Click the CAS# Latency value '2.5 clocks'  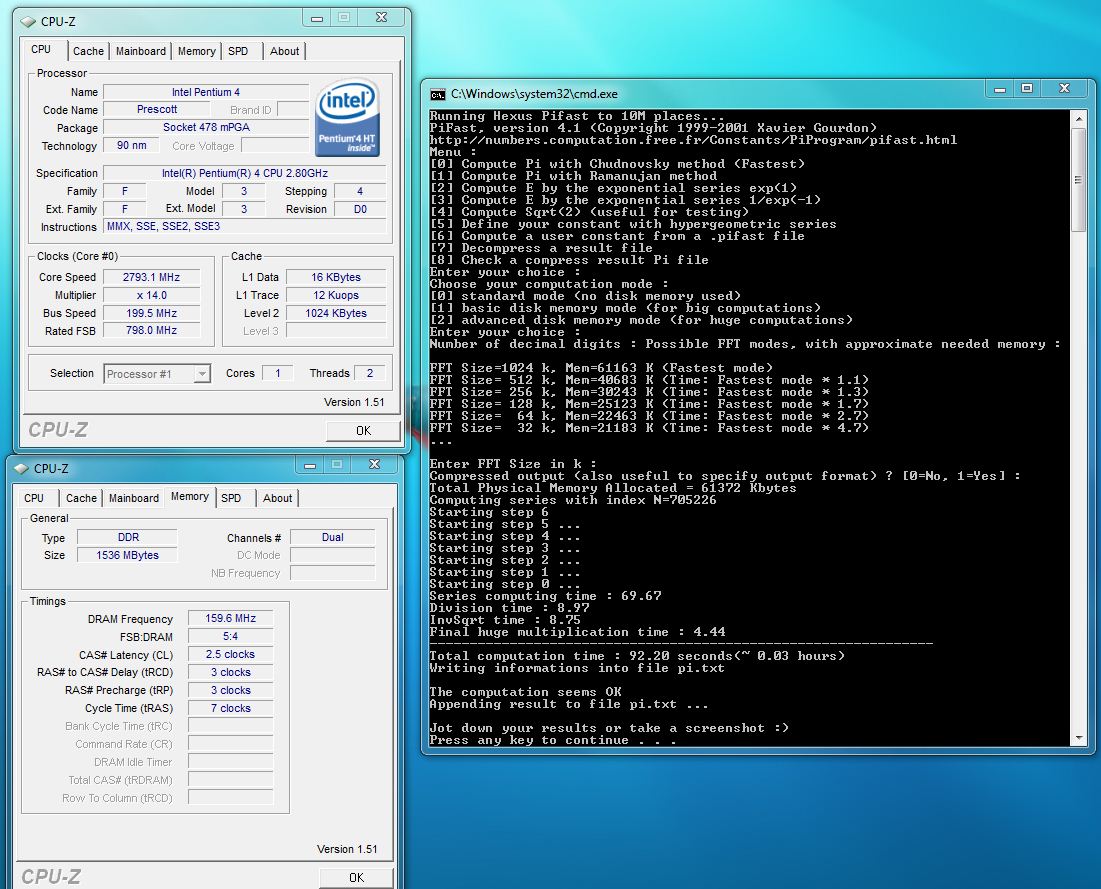pos(230,654)
